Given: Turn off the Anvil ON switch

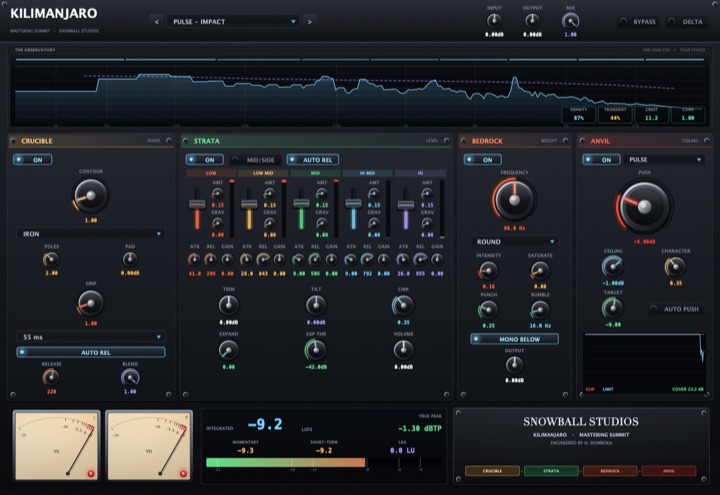Looking at the screenshot, I should pos(602,160).
